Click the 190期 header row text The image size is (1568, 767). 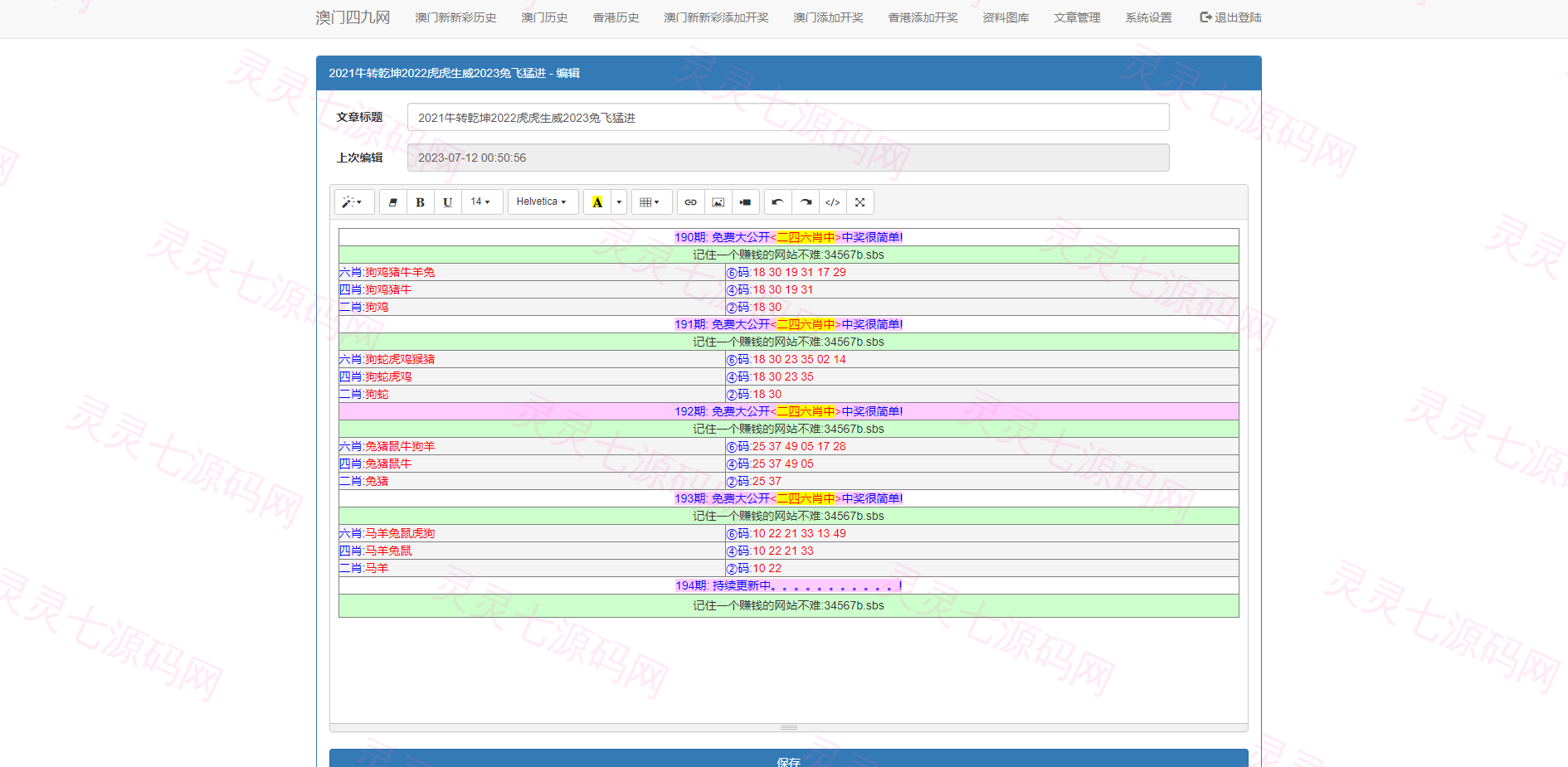pyautogui.click(x=788, y=237)
